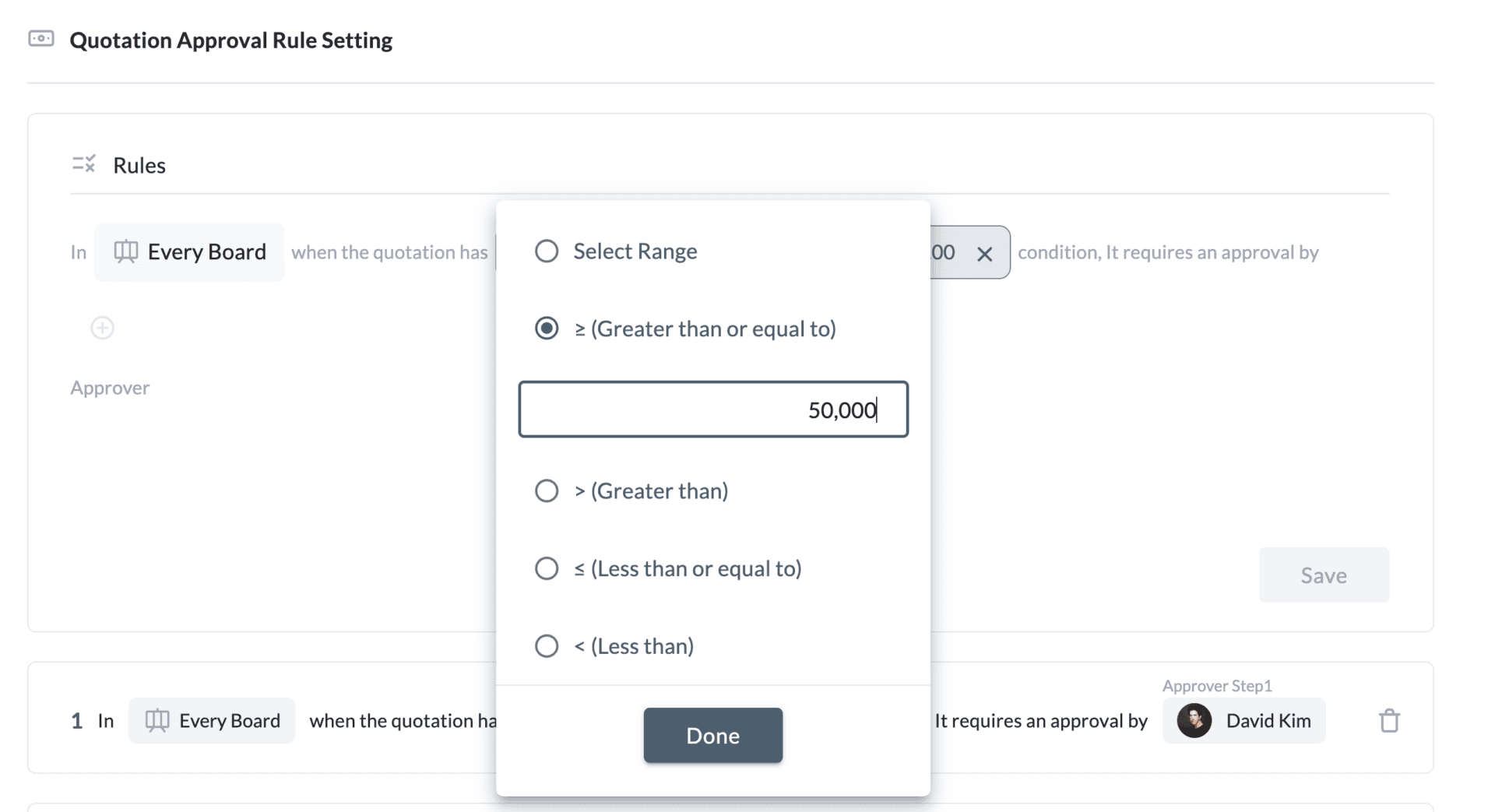The height and width of the screenshot is (812, 1495).
Task: Click David Kim's avatar photo
Action: point(1194,720)
